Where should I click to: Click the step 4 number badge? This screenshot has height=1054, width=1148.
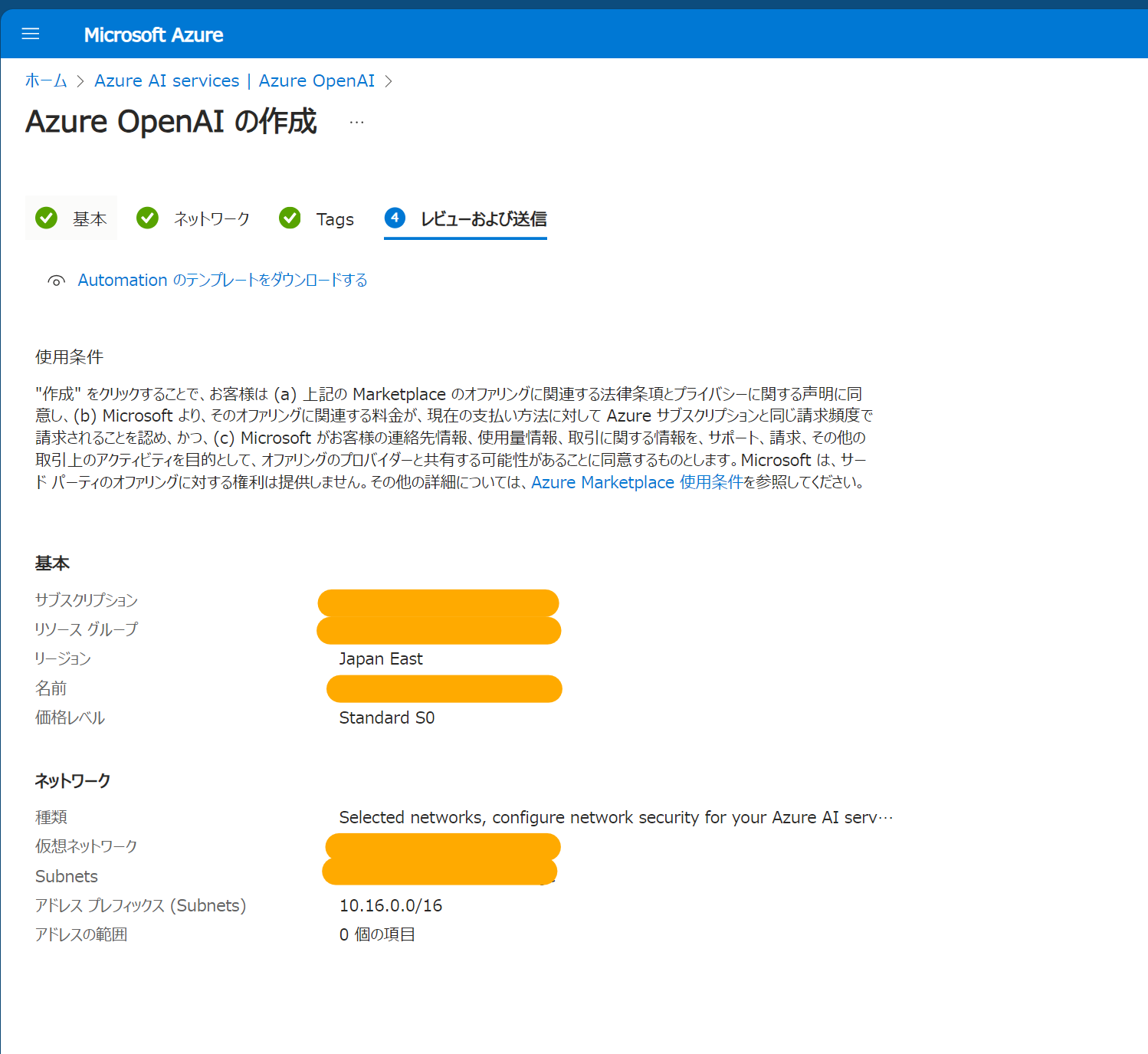tap(395, 218)
